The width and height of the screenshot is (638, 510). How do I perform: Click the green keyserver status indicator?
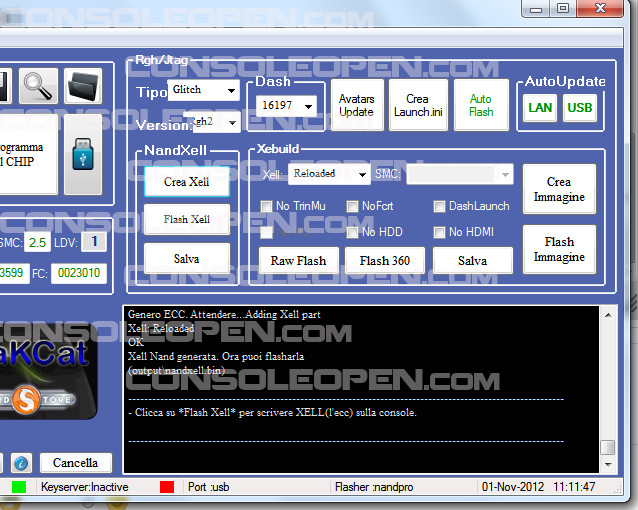click(x=19, y=487)
